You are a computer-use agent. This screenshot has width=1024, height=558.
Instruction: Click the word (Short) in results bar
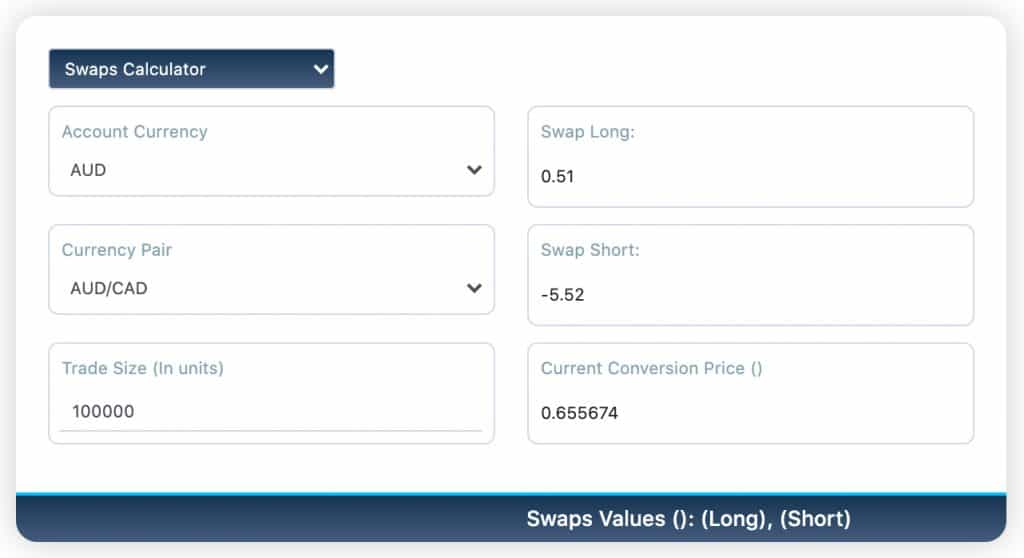(x=815, y=519)
